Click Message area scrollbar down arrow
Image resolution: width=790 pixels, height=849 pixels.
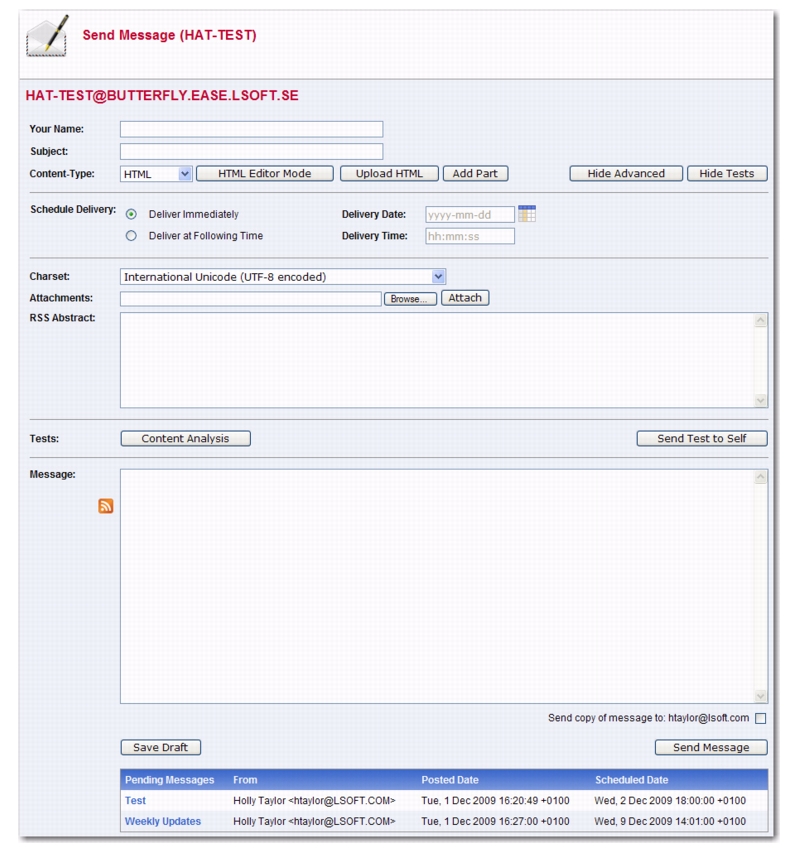[x=761, y=696]
